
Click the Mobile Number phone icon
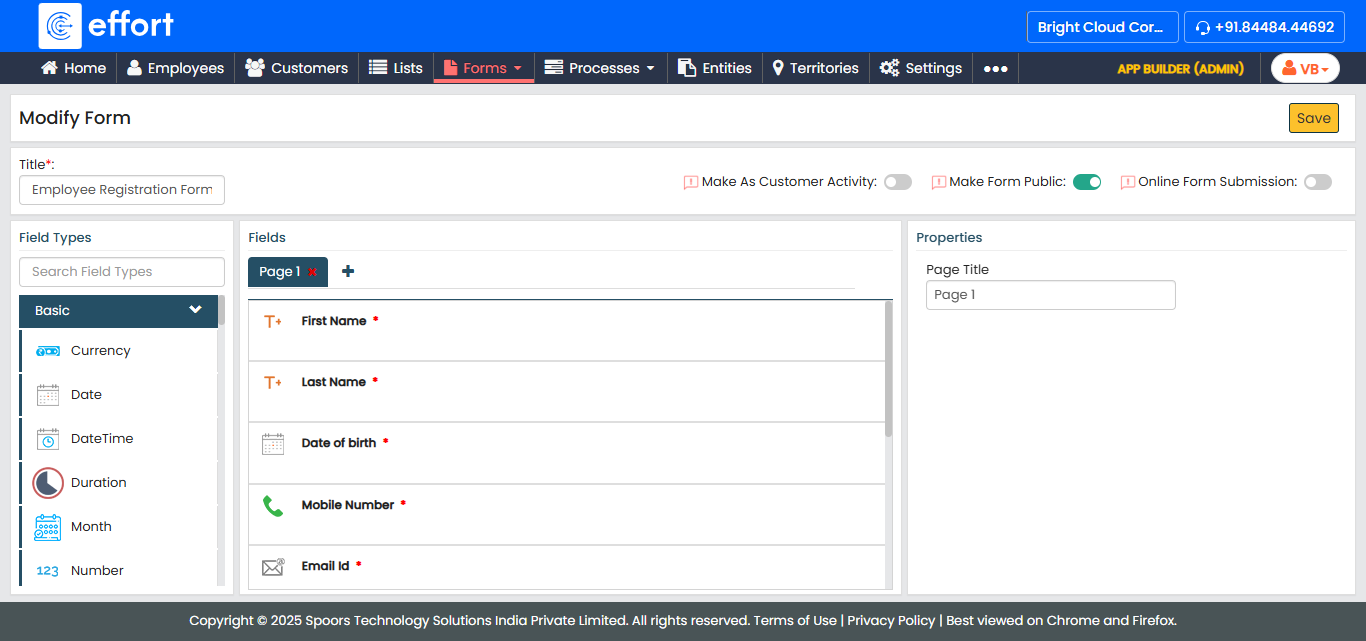(x=273, y=506)
